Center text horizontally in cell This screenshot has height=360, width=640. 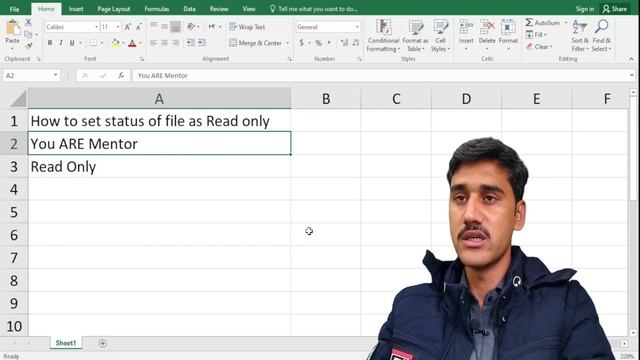pyautogui.click(x=164, y=42)
